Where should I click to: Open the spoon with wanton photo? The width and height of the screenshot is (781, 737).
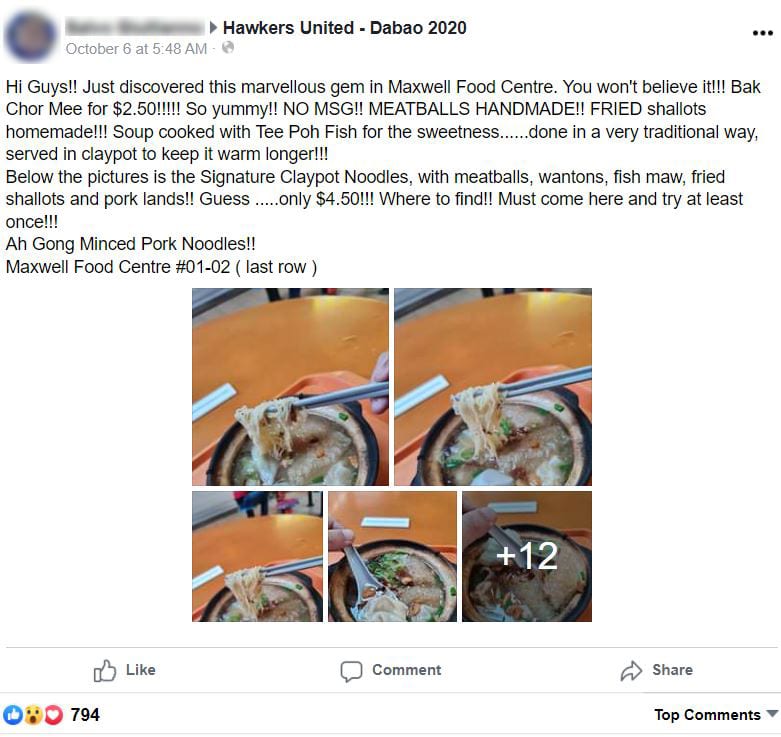pos(392,556)
